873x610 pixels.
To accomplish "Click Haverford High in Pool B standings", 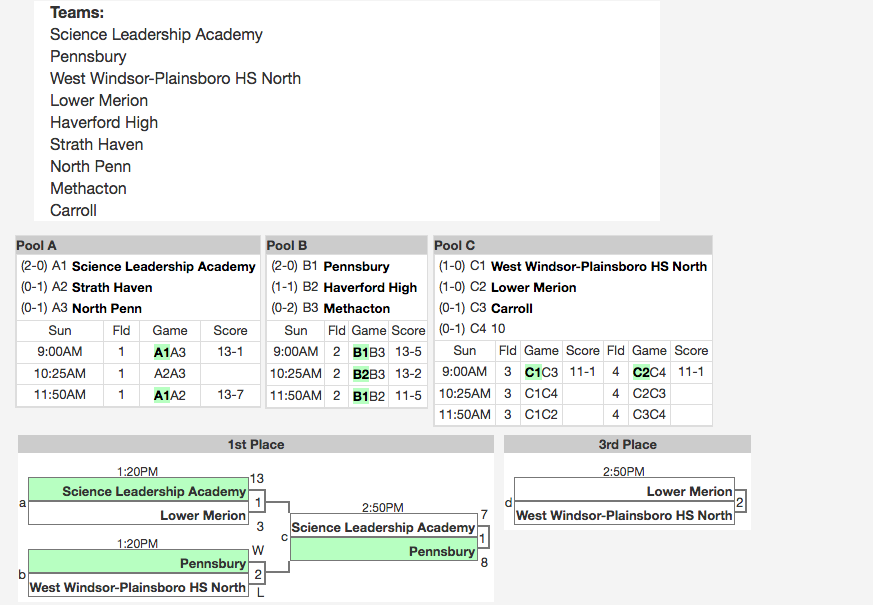I will pos(370,288).
